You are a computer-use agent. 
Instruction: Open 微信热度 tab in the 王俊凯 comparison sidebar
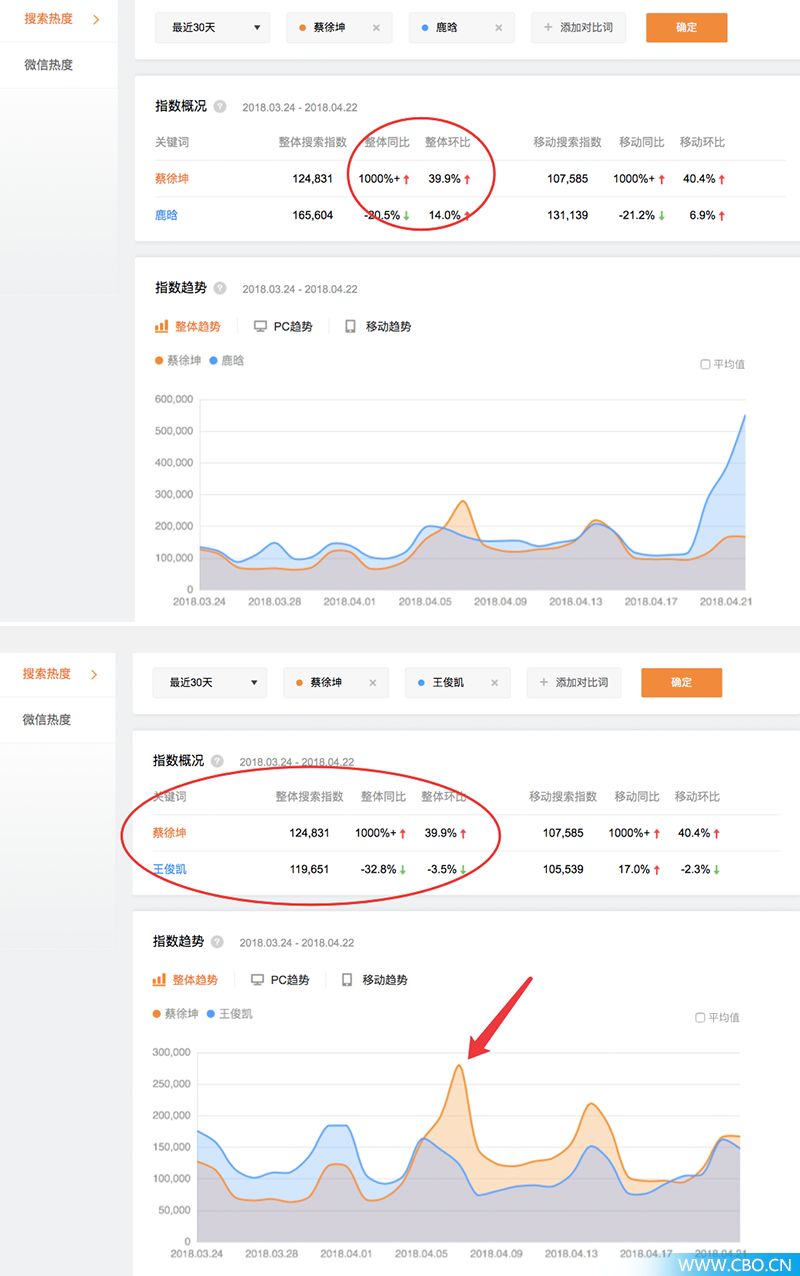pyautogui.click(x=47, y=719)
